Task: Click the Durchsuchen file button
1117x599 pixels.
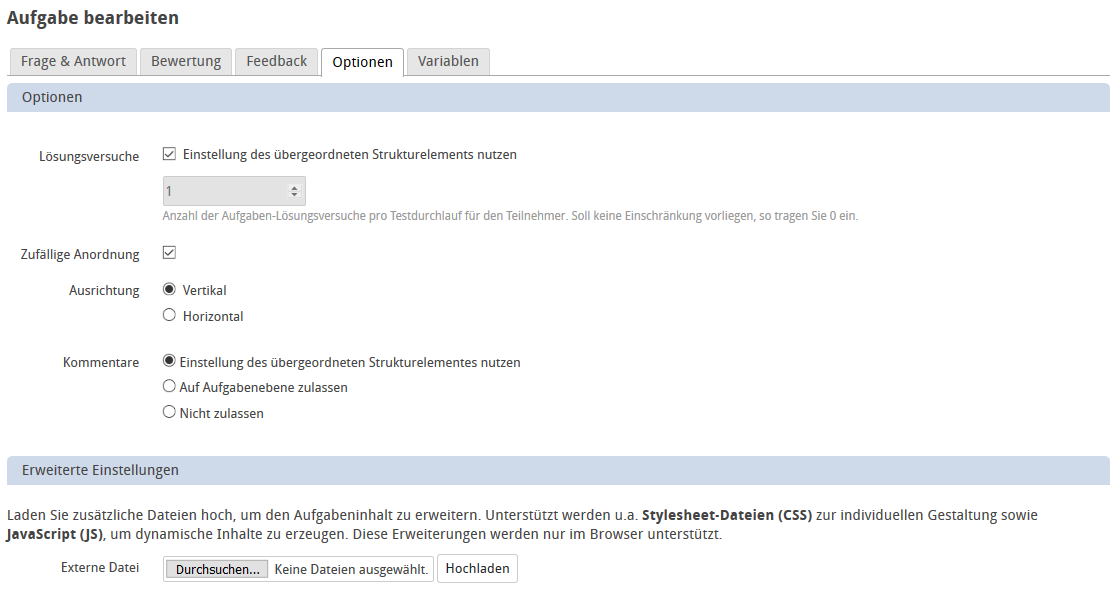Action: click(x=216, y=568)
